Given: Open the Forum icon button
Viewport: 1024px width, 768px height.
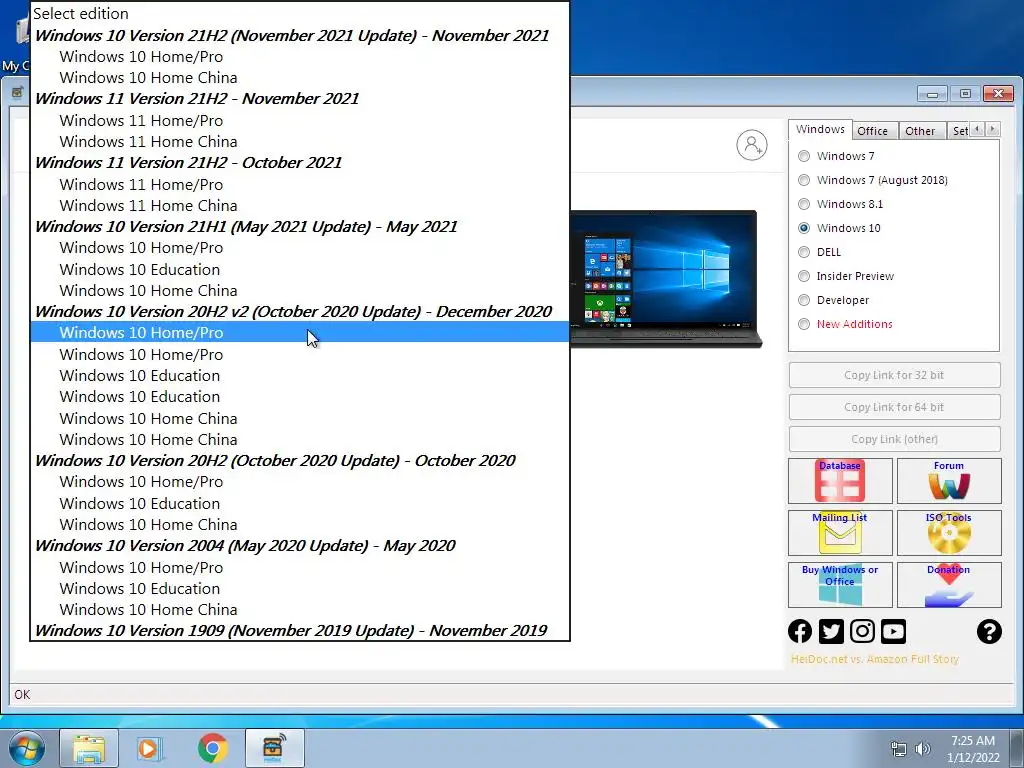Looking at the screenshot, I should (x=949, y=481).
